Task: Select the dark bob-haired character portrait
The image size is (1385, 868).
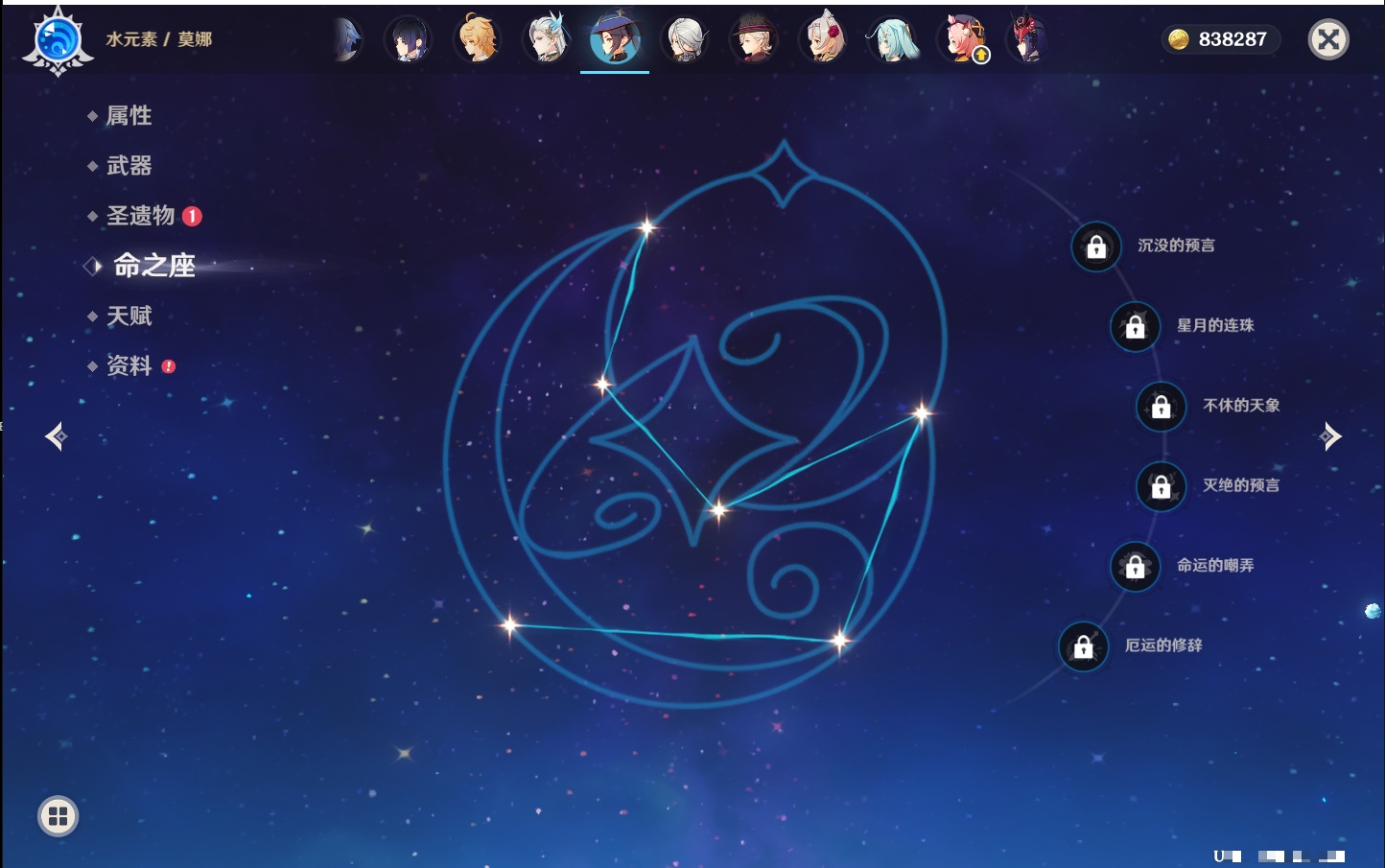Action: coord(408,39)
